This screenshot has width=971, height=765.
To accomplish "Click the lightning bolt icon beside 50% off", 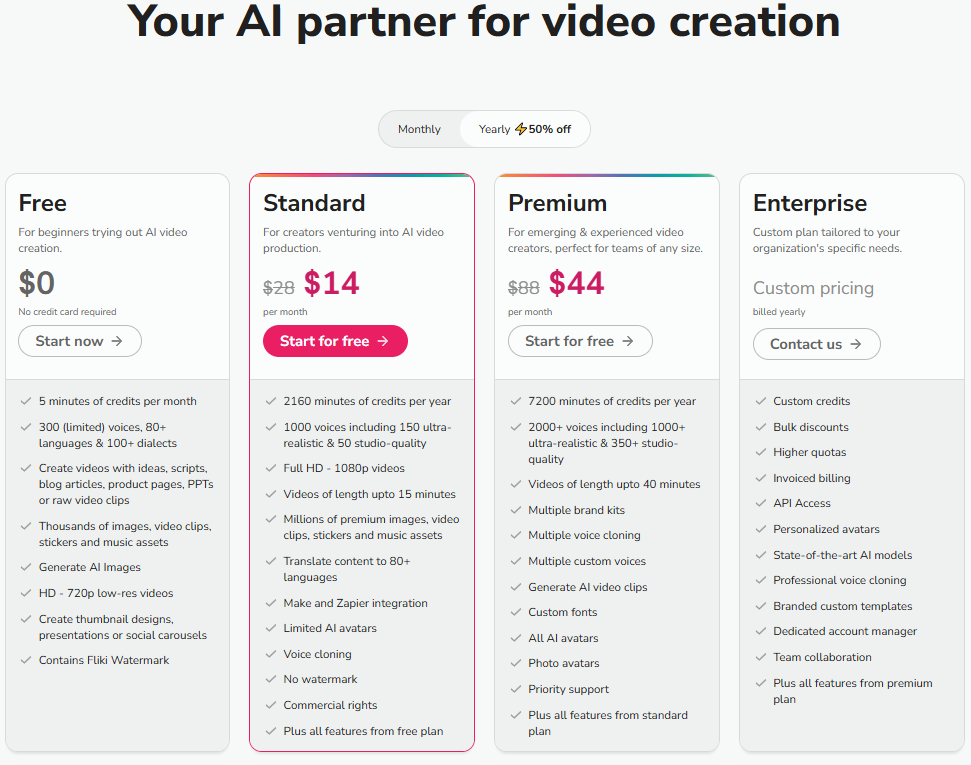I will point(520,129).
